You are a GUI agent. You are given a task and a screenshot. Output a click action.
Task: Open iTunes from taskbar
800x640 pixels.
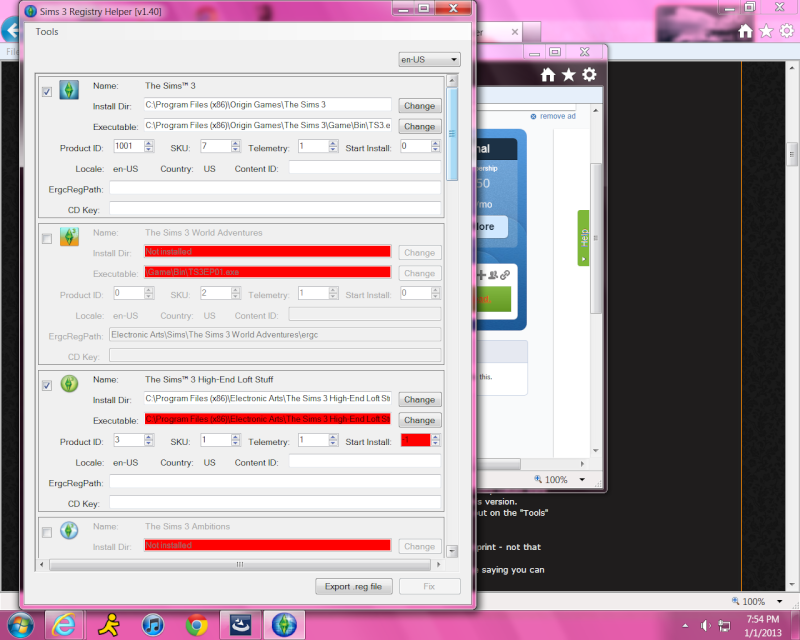[x=153, y=625]
